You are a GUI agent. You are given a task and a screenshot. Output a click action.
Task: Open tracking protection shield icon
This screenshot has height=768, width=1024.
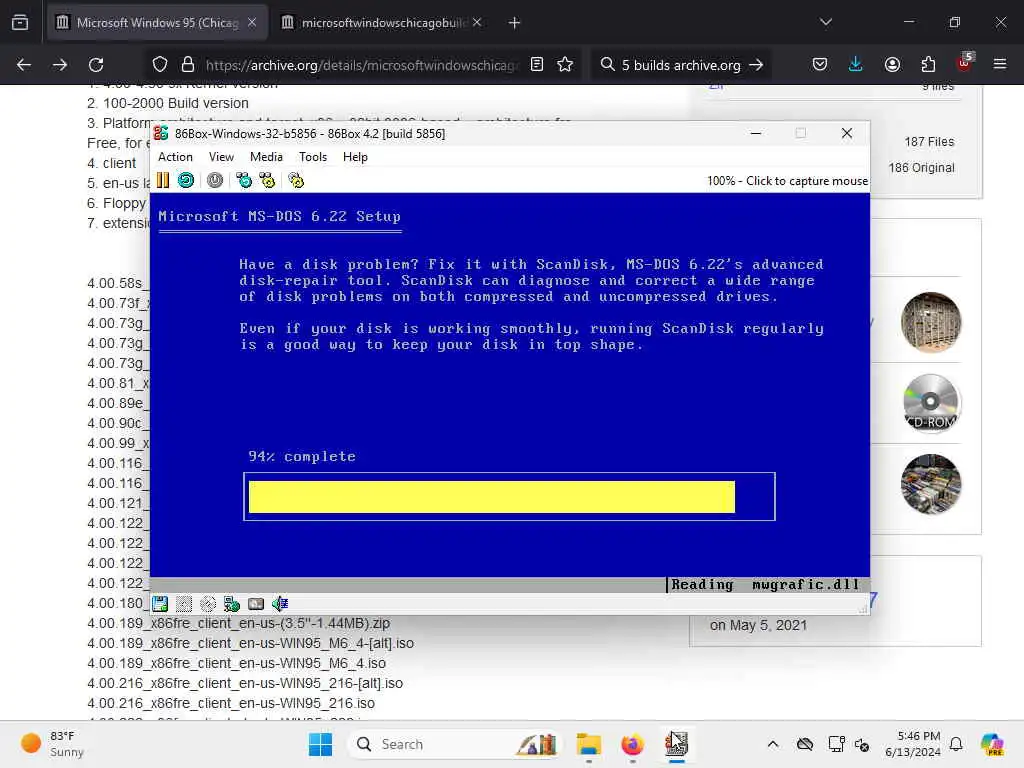point(160,65)
